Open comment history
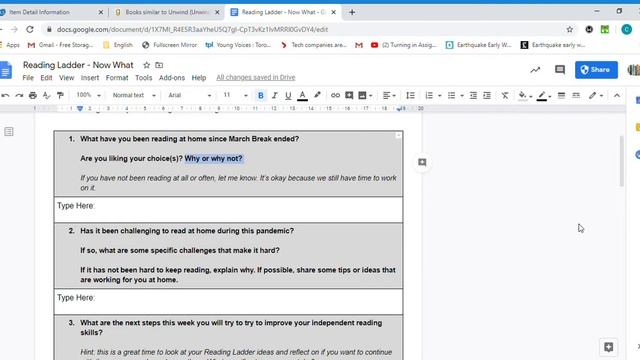The height and width of the screenshot is (360, 640). click(x=560, y=70)
